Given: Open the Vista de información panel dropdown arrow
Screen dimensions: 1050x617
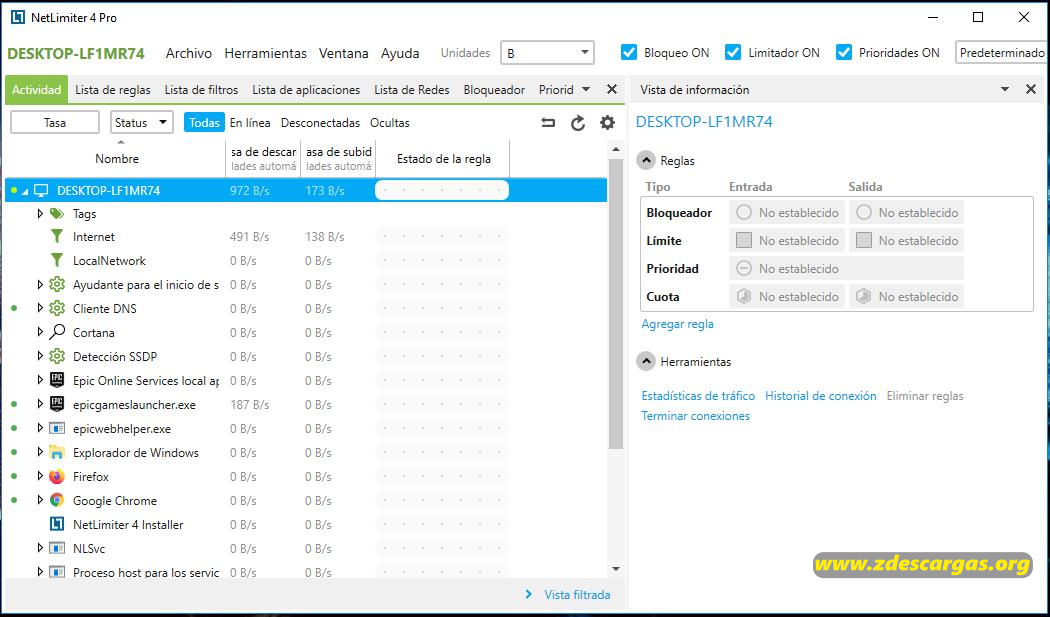Looking at the screenshot, I should click(x=1004, y=89).
